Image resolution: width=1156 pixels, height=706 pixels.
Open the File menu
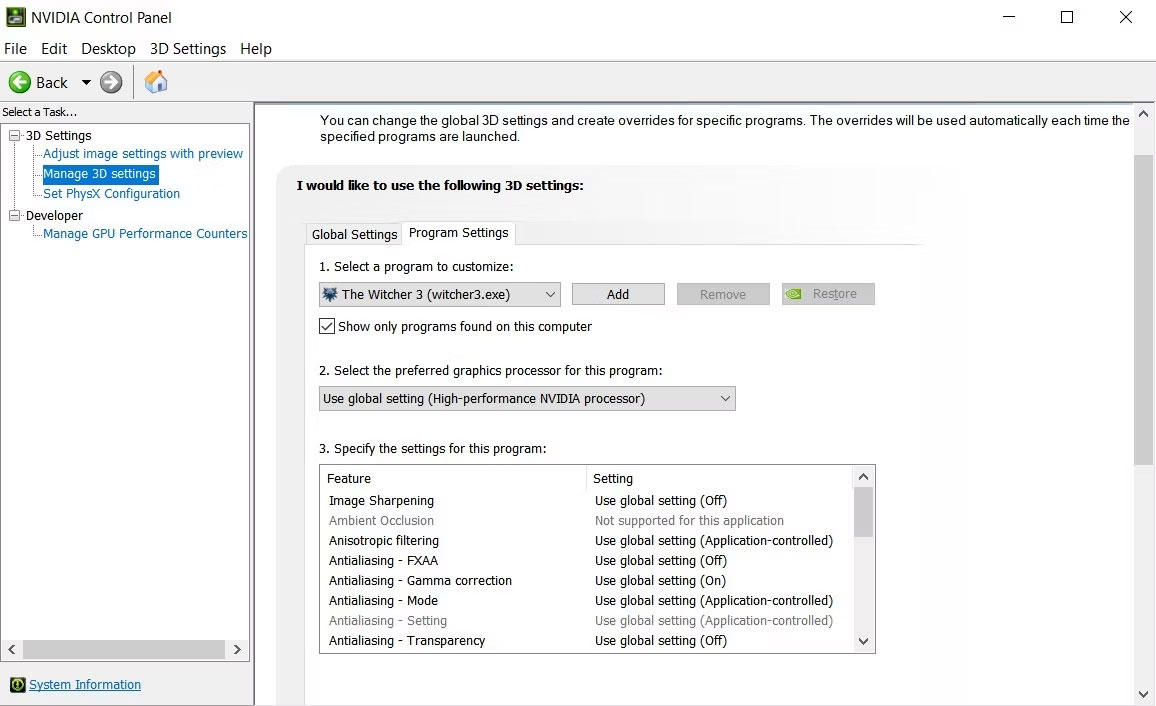click(x=15, y=49)
